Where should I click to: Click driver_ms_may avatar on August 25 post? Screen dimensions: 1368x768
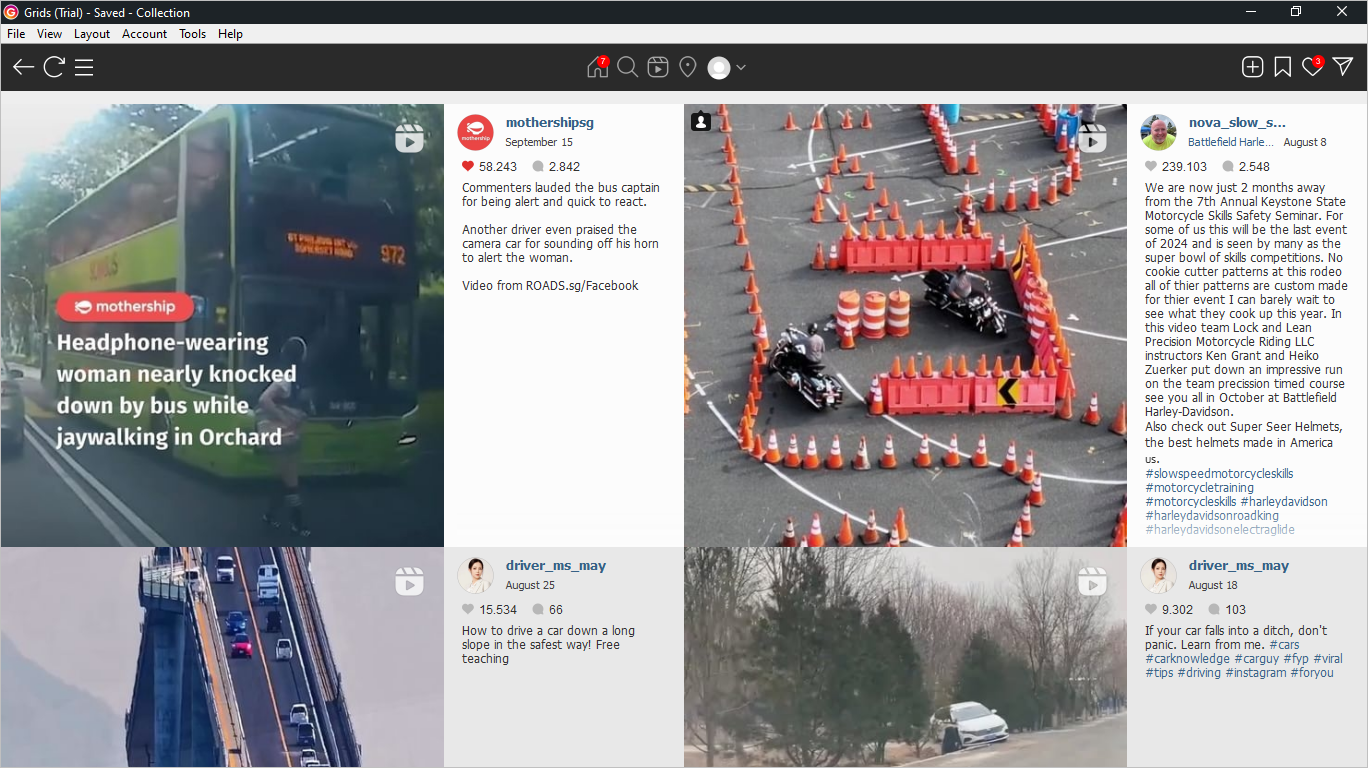[x=476, y=575]
